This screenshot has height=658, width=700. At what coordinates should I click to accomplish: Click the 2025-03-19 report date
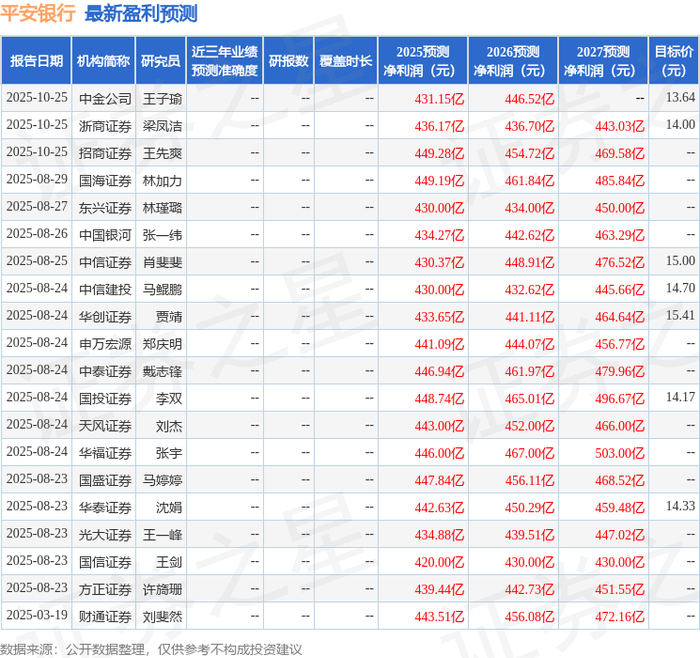pos(37,615)
